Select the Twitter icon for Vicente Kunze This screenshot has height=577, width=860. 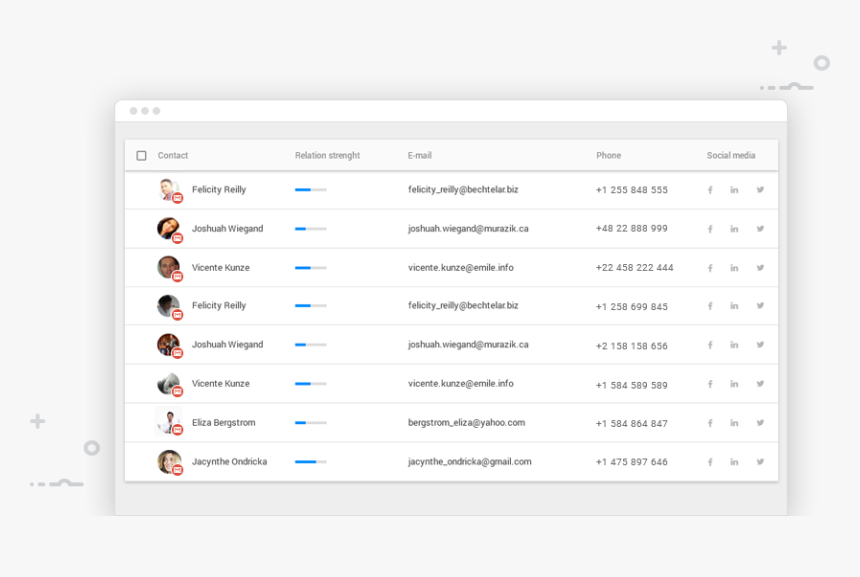click(760, 267)
